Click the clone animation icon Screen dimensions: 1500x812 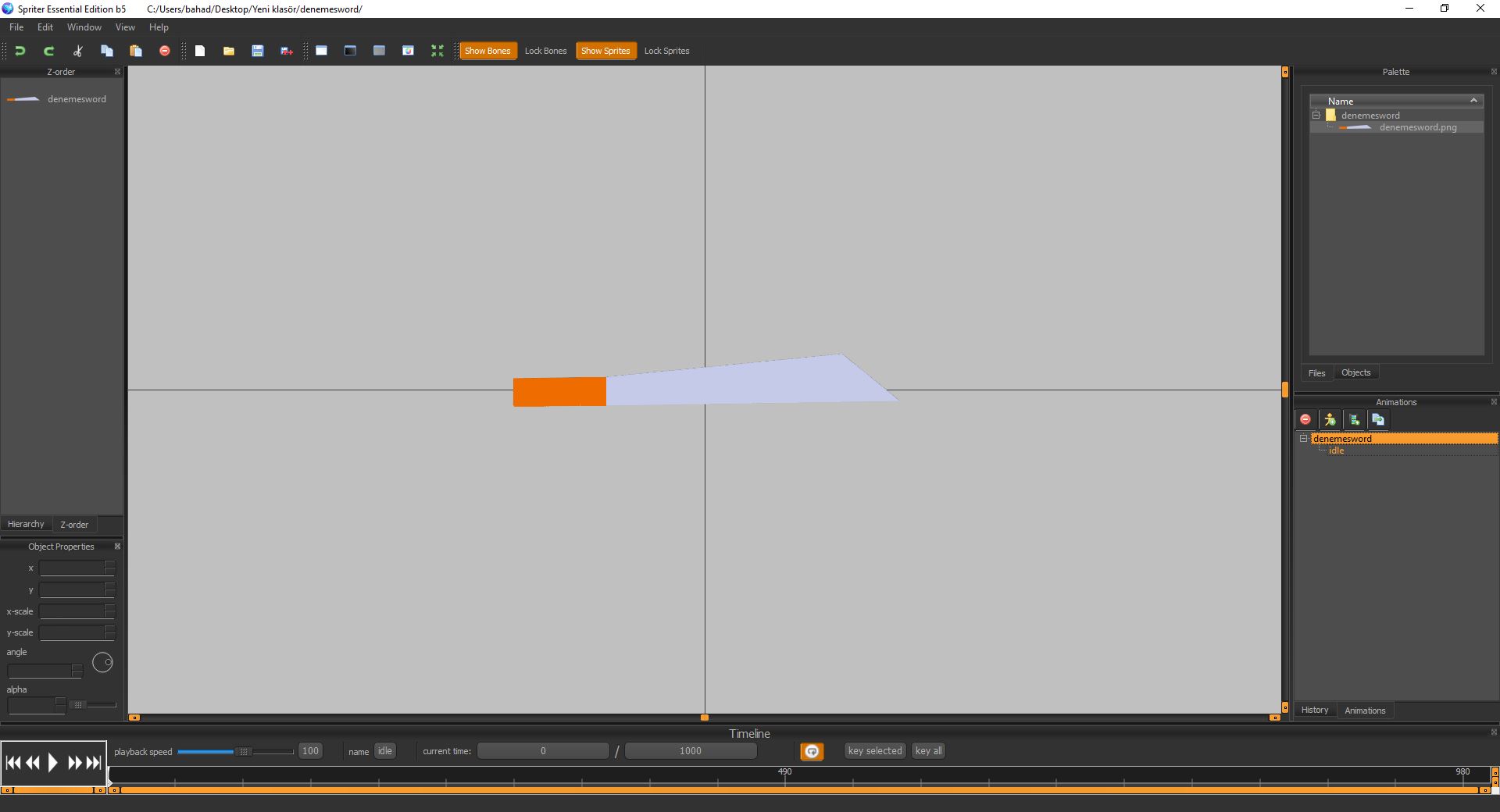[x=1378, y=420]
